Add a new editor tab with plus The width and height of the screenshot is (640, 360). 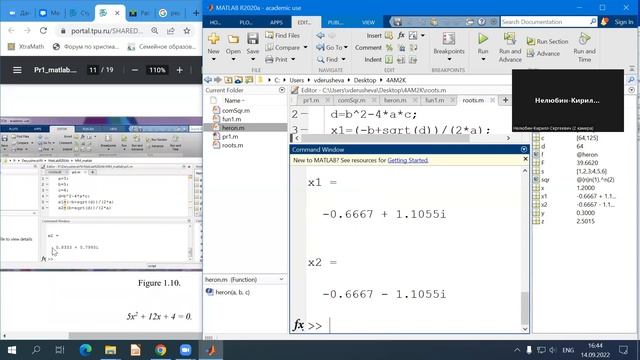click(505, 100)
